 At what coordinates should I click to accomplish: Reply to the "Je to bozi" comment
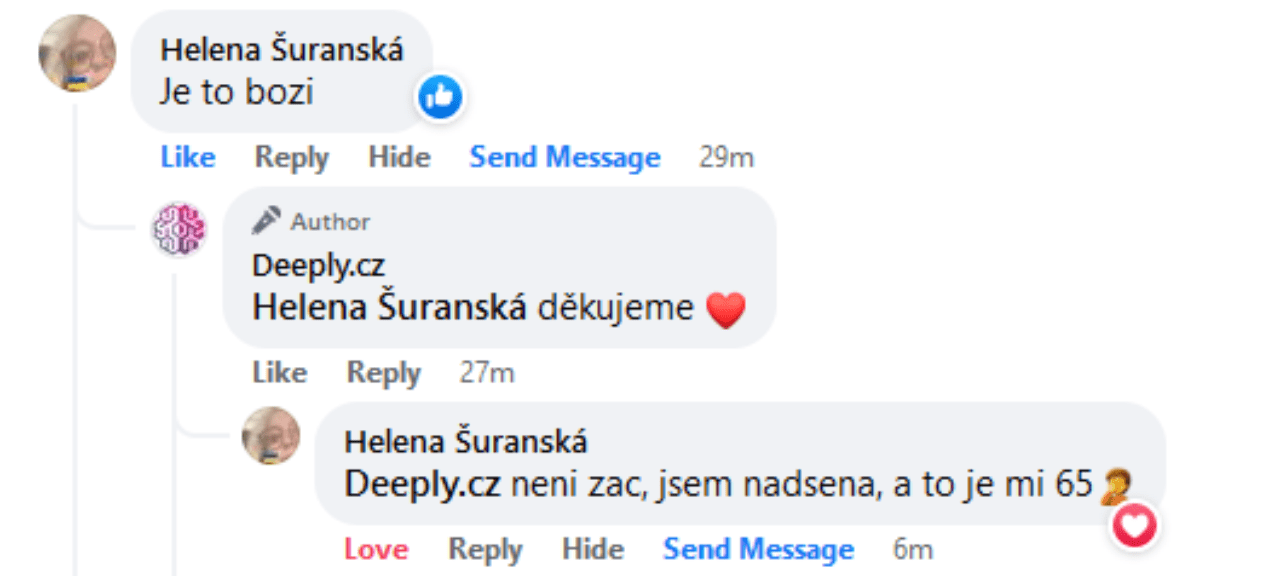pyautogui.click(x=291, y=158)
